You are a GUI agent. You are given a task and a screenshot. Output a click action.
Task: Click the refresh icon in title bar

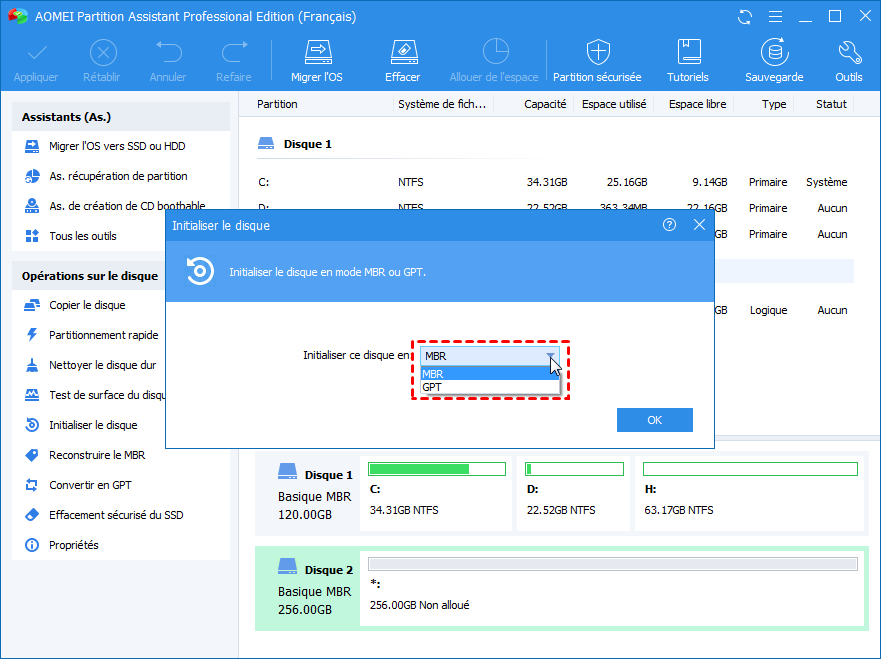[x=745, y=17]
